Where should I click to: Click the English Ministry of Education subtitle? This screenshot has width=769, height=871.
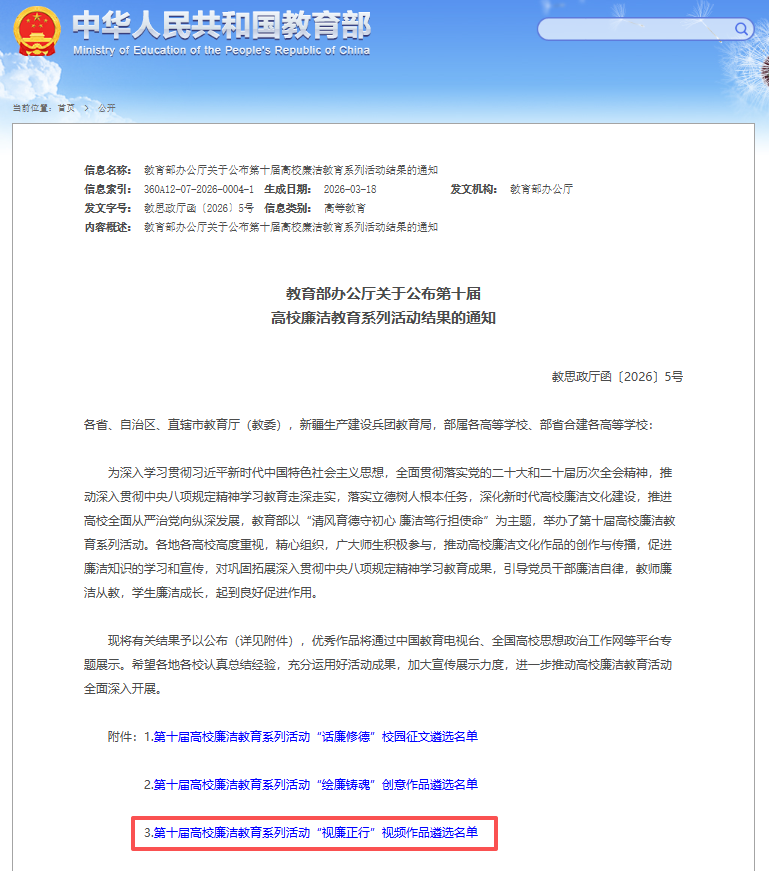click(221, 50)
